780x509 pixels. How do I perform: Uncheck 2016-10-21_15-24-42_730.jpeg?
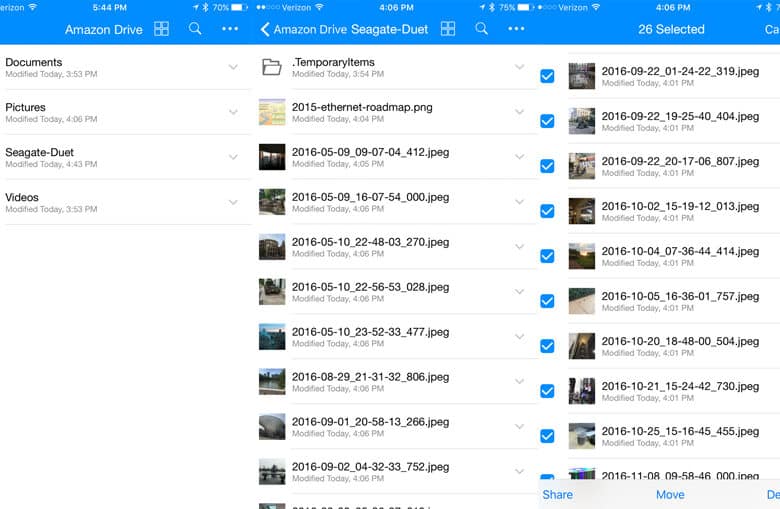pyautogui.click(x=547, y=391)
